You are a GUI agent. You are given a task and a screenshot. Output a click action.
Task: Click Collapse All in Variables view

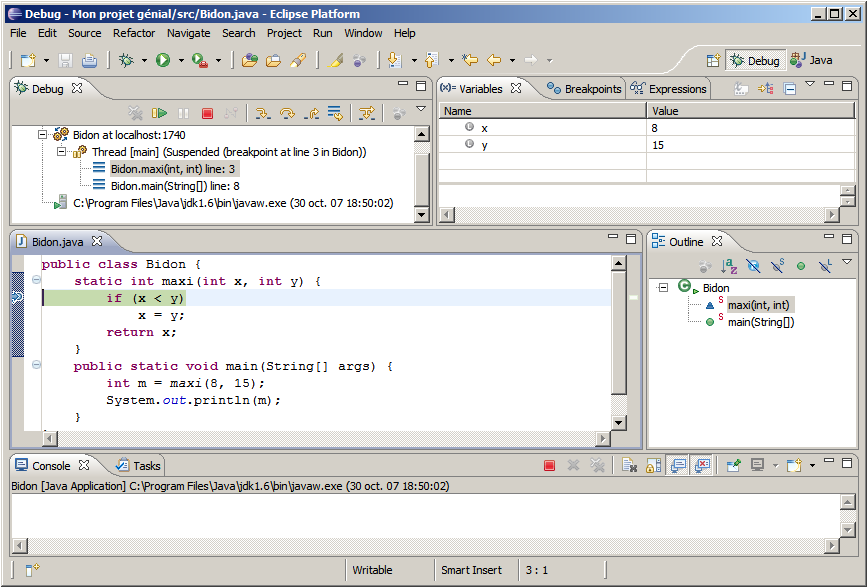pyautogui.click(x=789, y=89)
